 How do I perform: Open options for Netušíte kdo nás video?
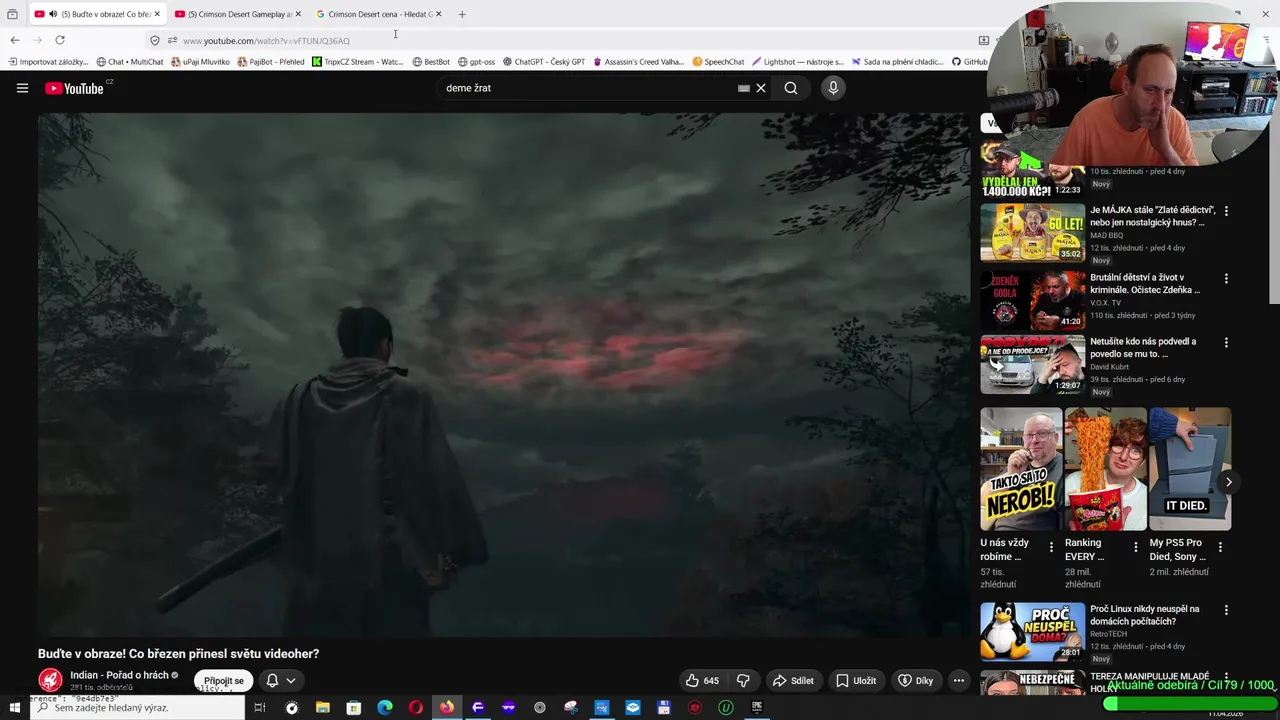click(1226, 343)
